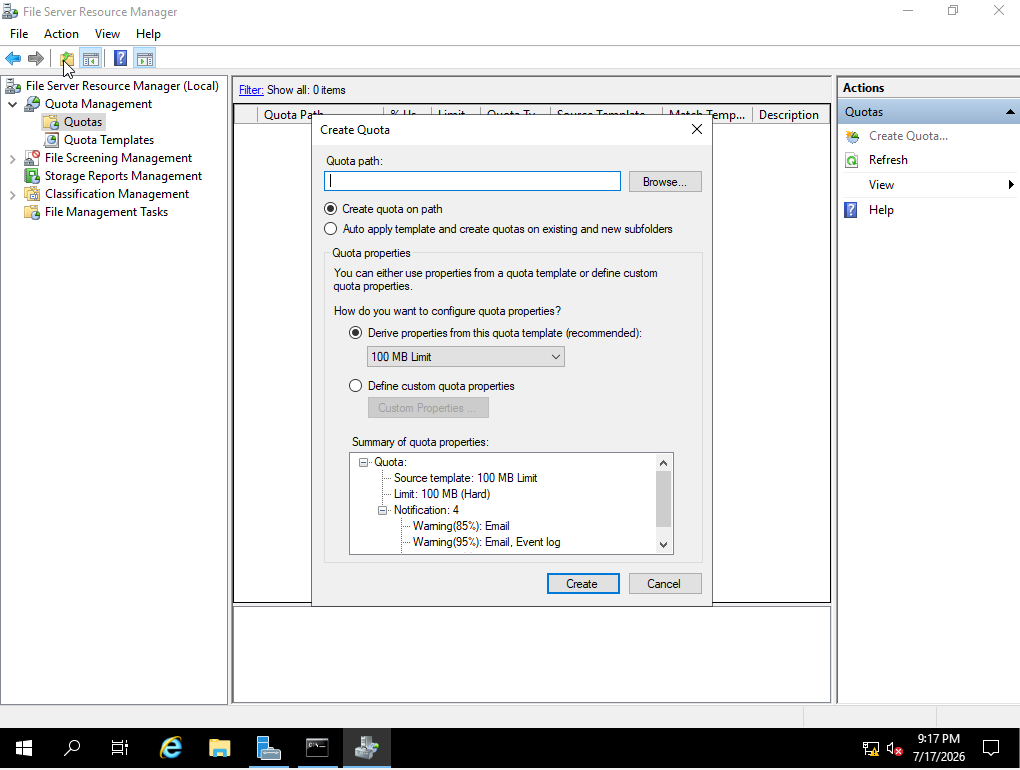The width and height of the screenshot is (1020, 770).
Task: Click the Quota Management node icon
Action: coord(32,104)
